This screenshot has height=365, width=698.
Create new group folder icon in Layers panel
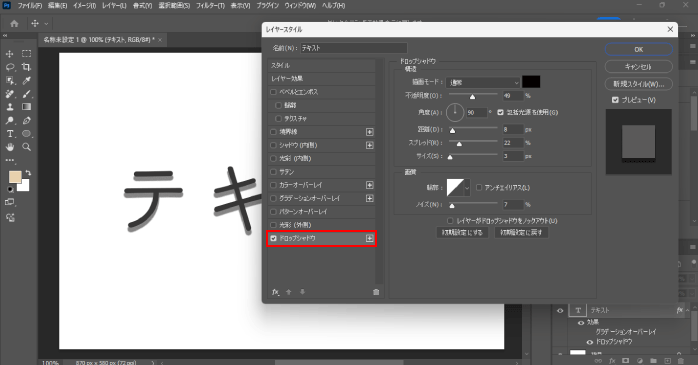click(x=653, y=361)
